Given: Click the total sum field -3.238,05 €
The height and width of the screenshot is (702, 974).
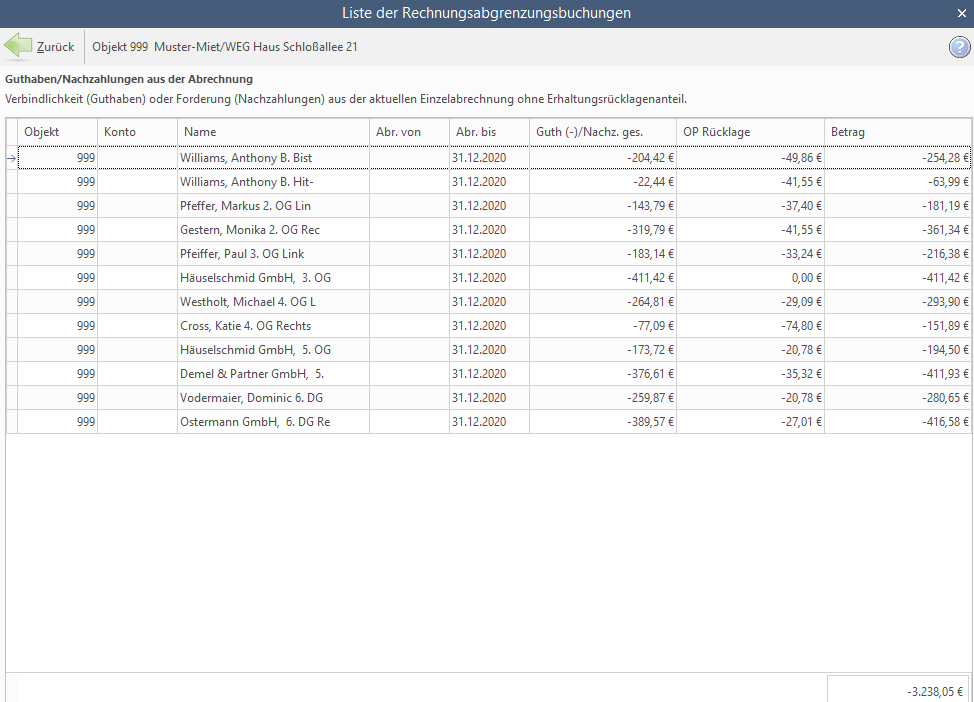Looking at the screenshot, I should (x=897, y=690).
